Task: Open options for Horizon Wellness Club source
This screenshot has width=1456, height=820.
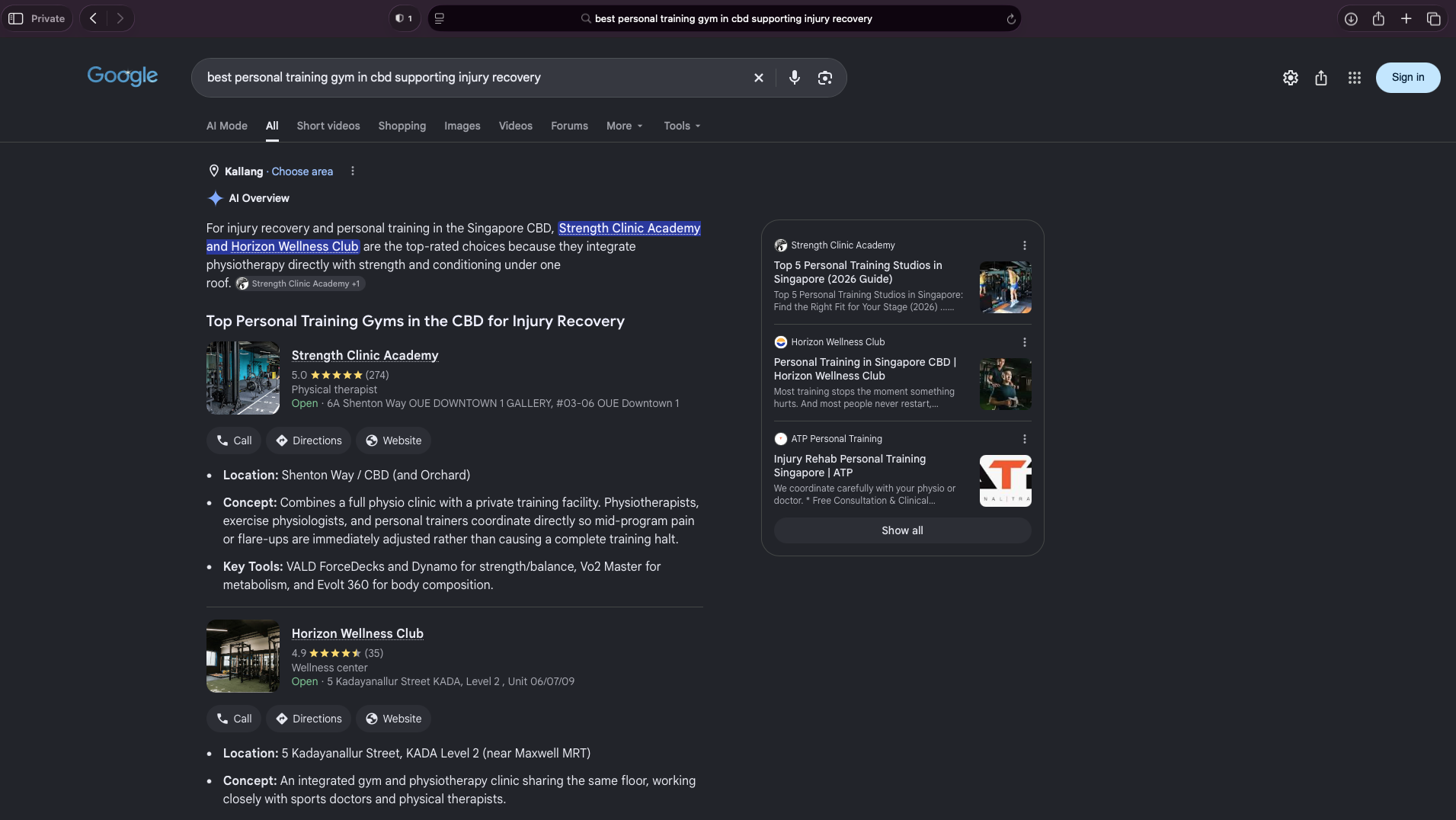Action: click(1024, 342)
